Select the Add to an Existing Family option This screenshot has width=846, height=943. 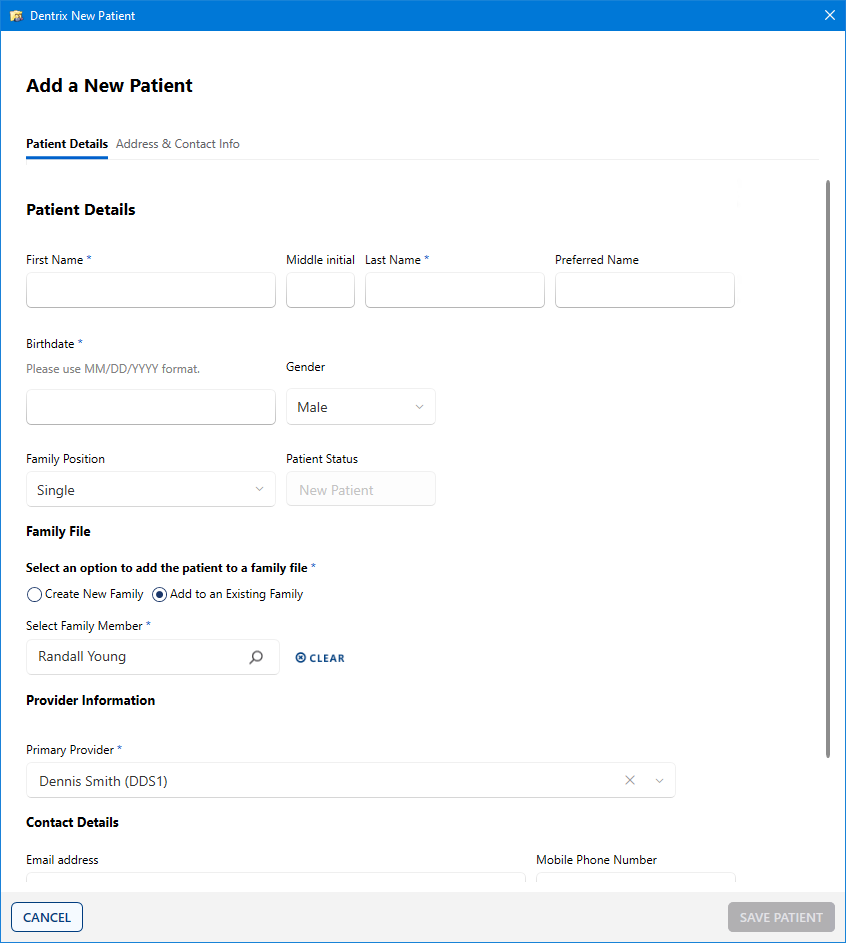click(x=159, y=594)
